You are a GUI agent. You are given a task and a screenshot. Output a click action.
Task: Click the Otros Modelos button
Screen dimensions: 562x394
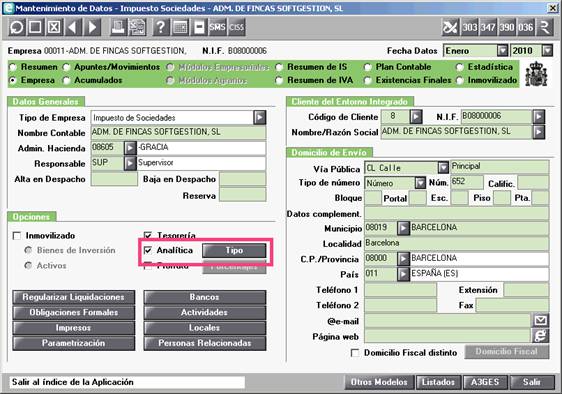(x=379, y=382)
